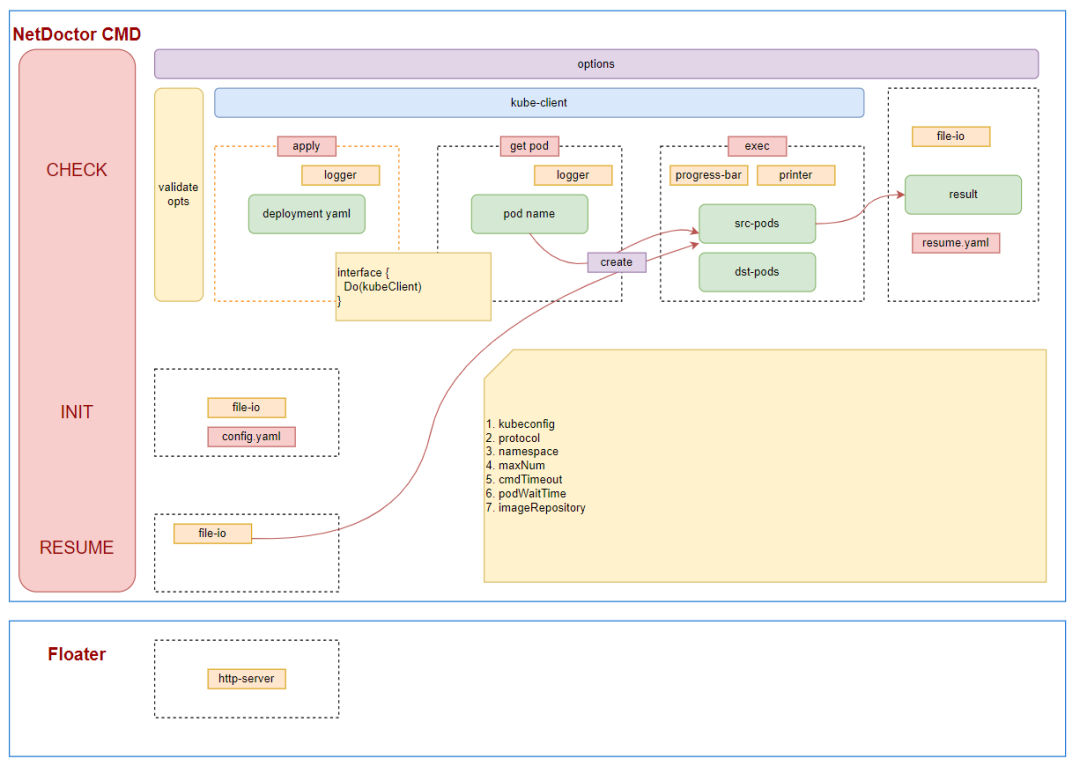The width and height of the screenshot is (1080, 766).
Task: Select the blue kube-client bar
Action: [x=539, y=103]
